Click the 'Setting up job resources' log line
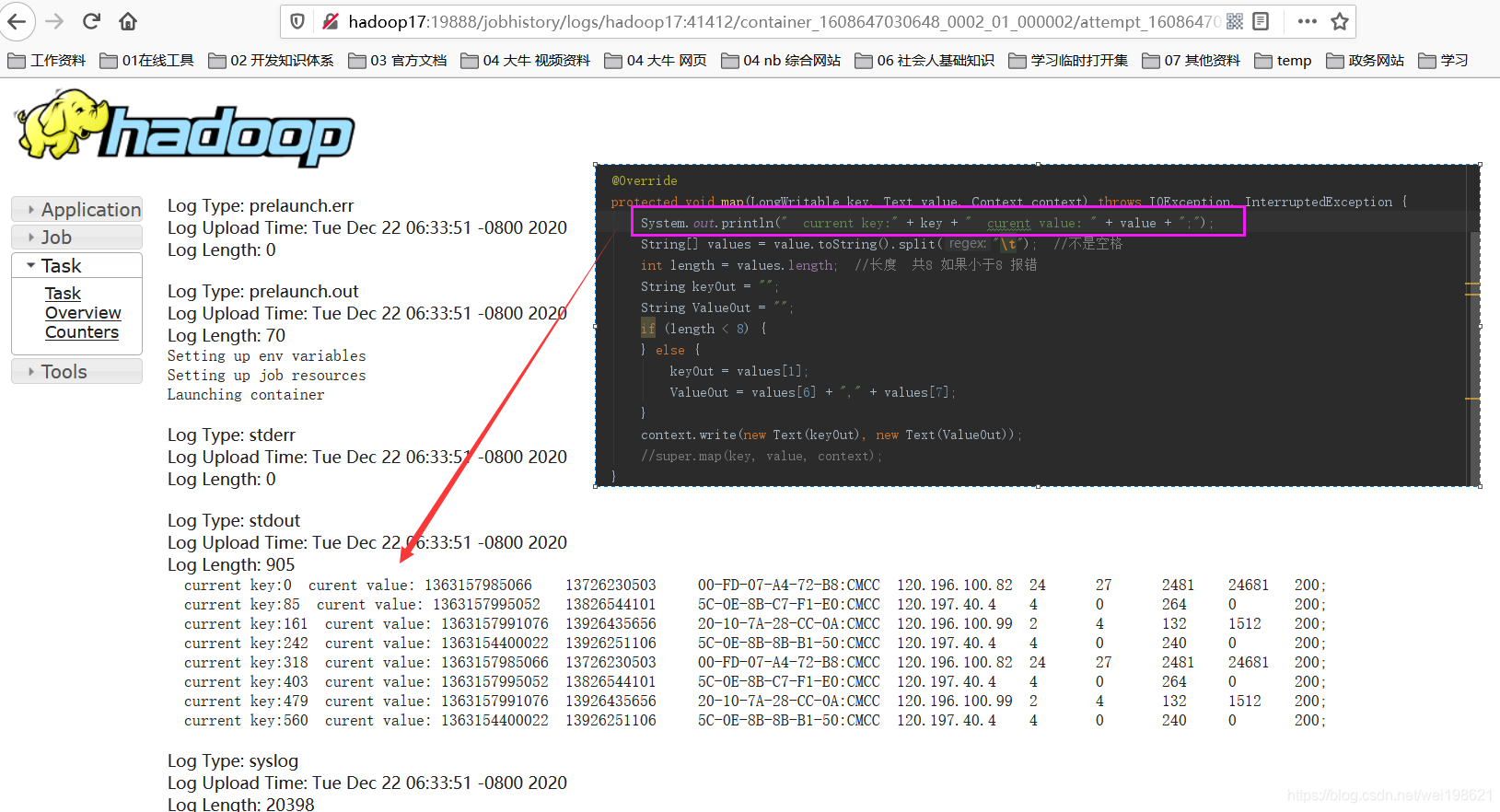This screenshot has height=812, width=1500. tap(267, 376)
